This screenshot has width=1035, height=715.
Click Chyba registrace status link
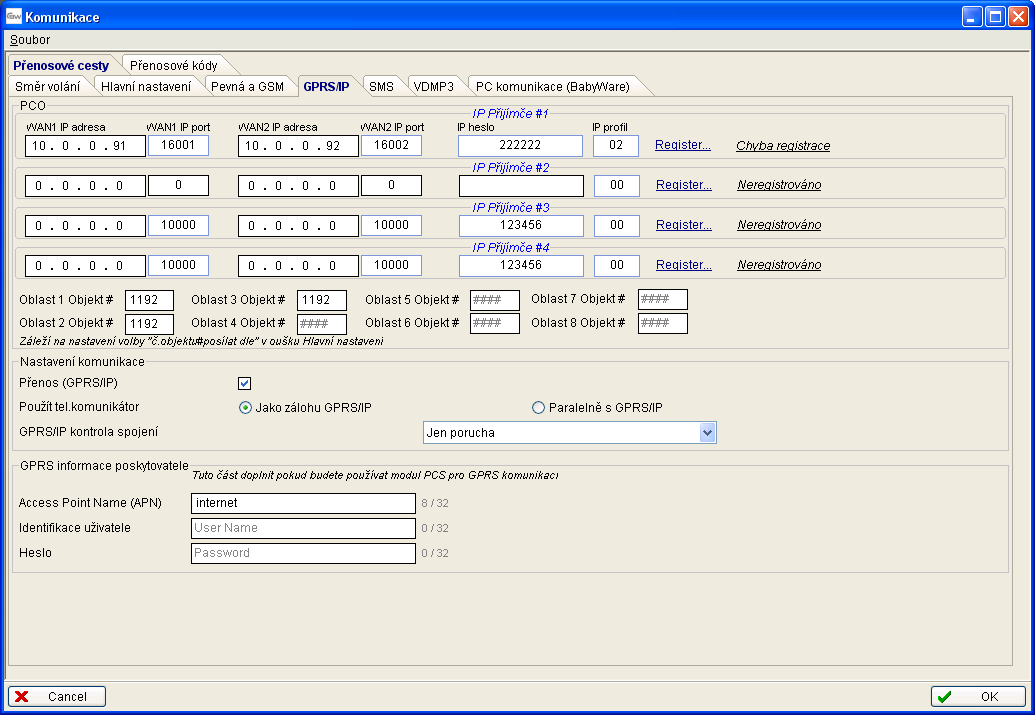[783, 146]
